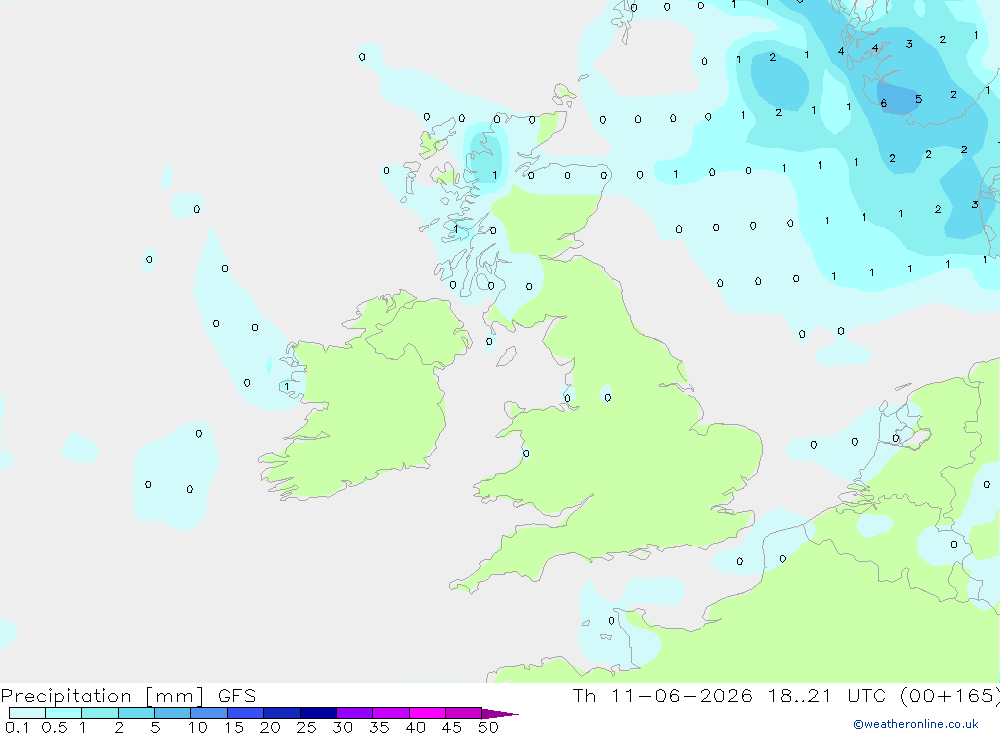Click the '(00+165)' forecast offset text
Image resolution: width=1000 pixels, height=733 pixels.
click(x=950, y=696)
